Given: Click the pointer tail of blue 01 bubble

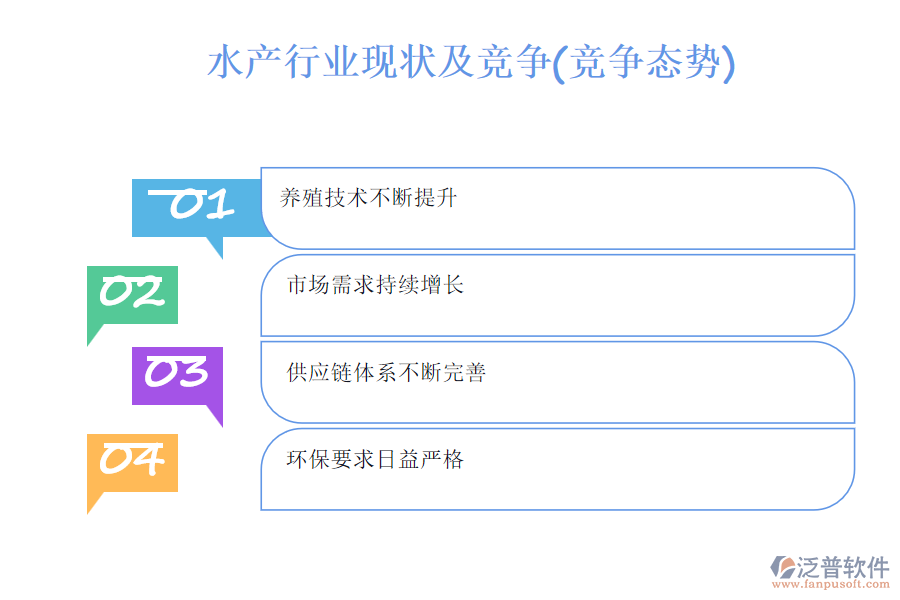Looking at the screenshot, I should [214, 247].
